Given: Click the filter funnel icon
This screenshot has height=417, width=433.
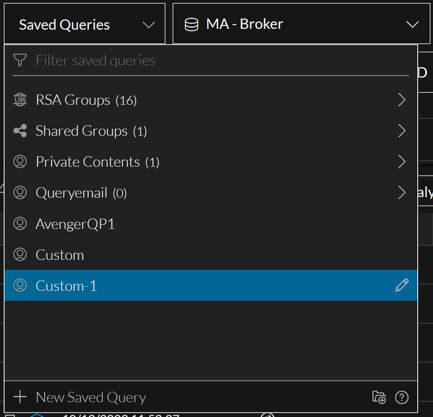Looking at the screenshot, I should click(x=20, y=60).
